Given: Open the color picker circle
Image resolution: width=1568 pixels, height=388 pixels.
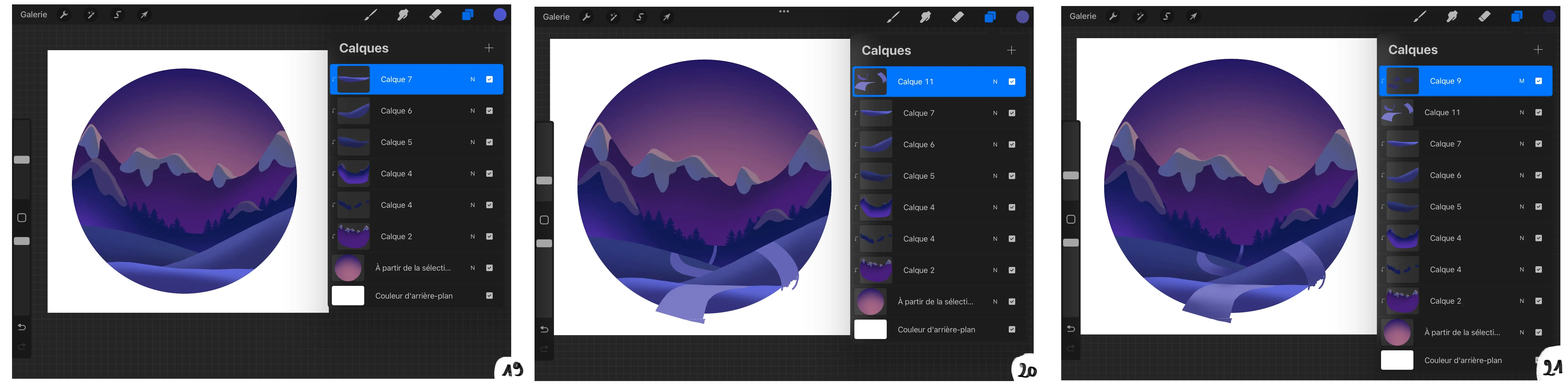Looking at the screenshot, I should pyautogui.click(x=499, y=15).
